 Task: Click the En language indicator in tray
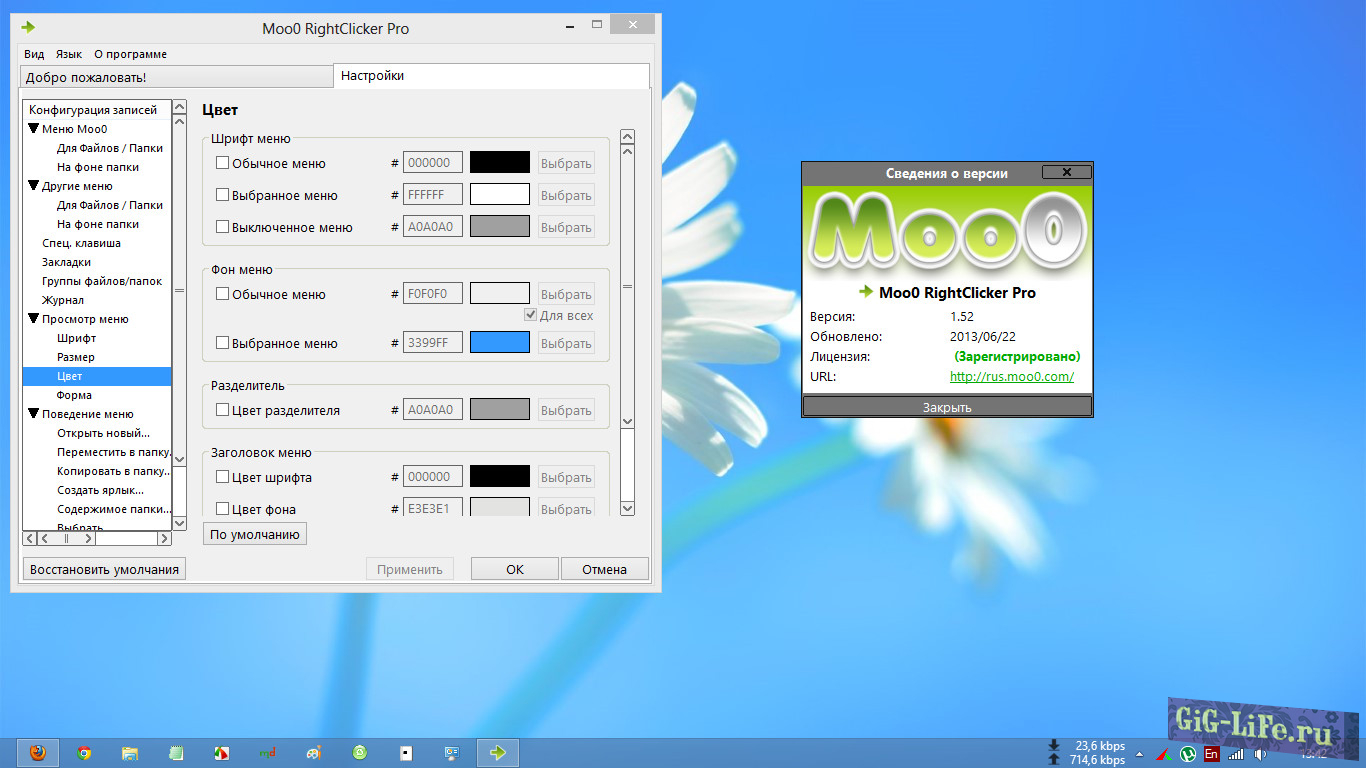point(1211,754)
